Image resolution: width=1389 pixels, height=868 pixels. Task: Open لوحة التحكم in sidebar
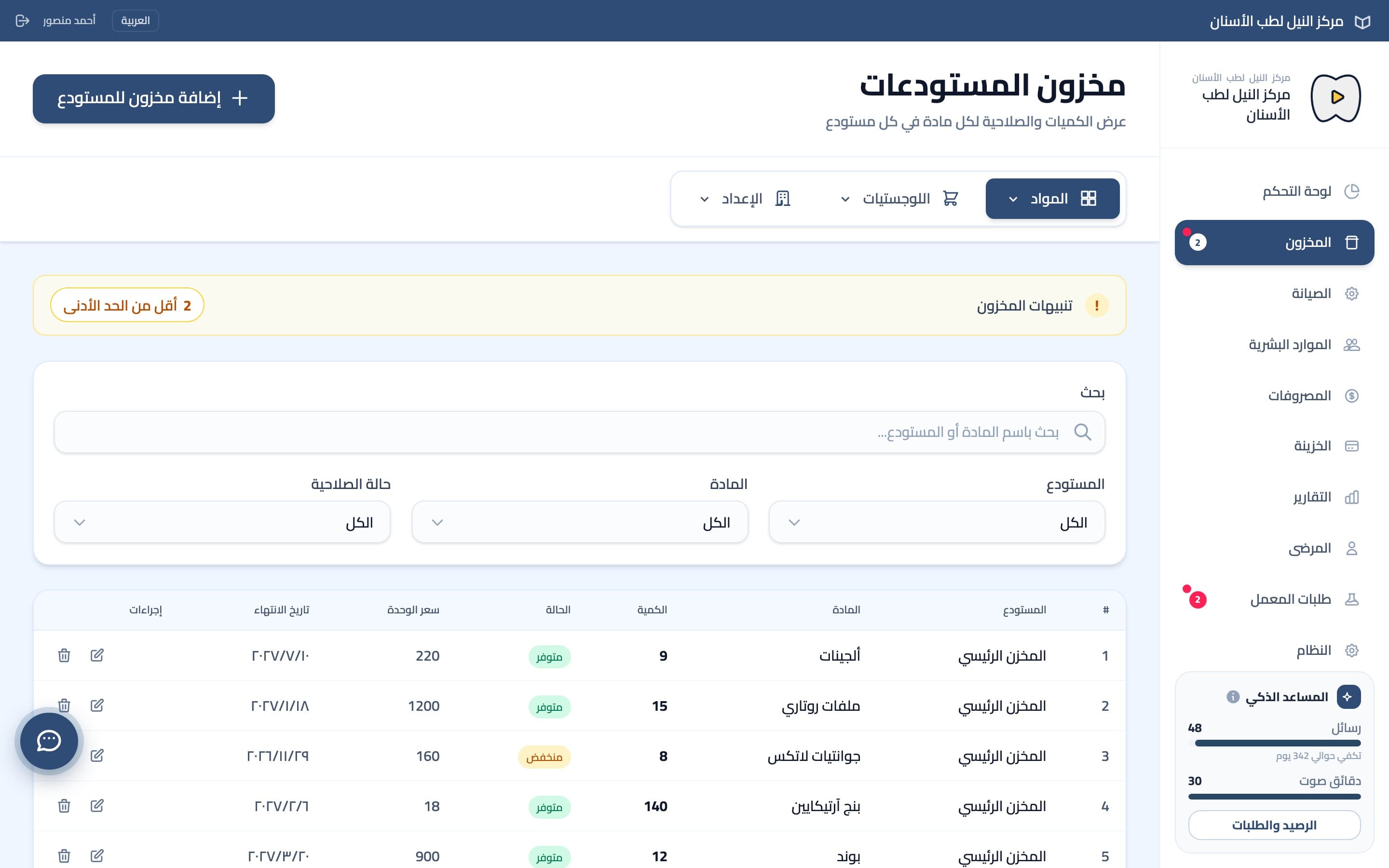point(1275,191)
